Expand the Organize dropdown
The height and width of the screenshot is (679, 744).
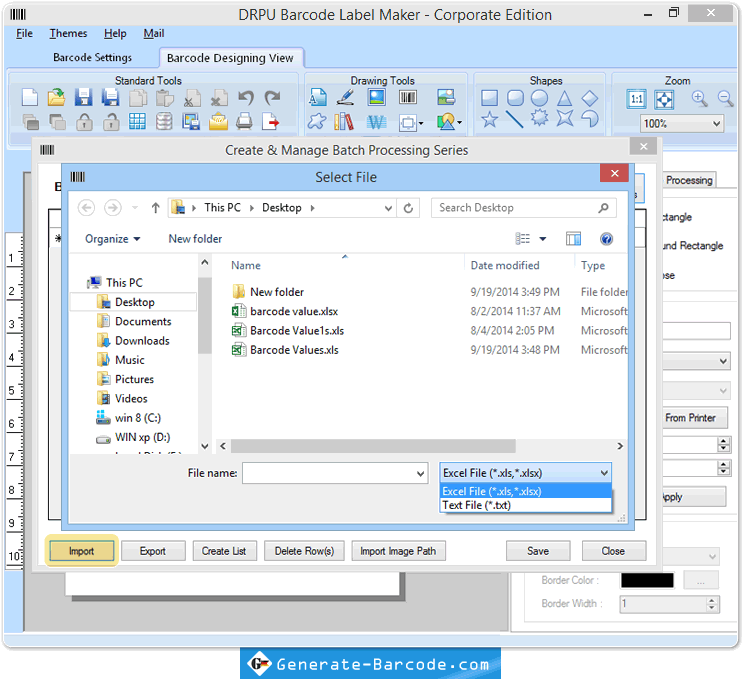[112, 239]
